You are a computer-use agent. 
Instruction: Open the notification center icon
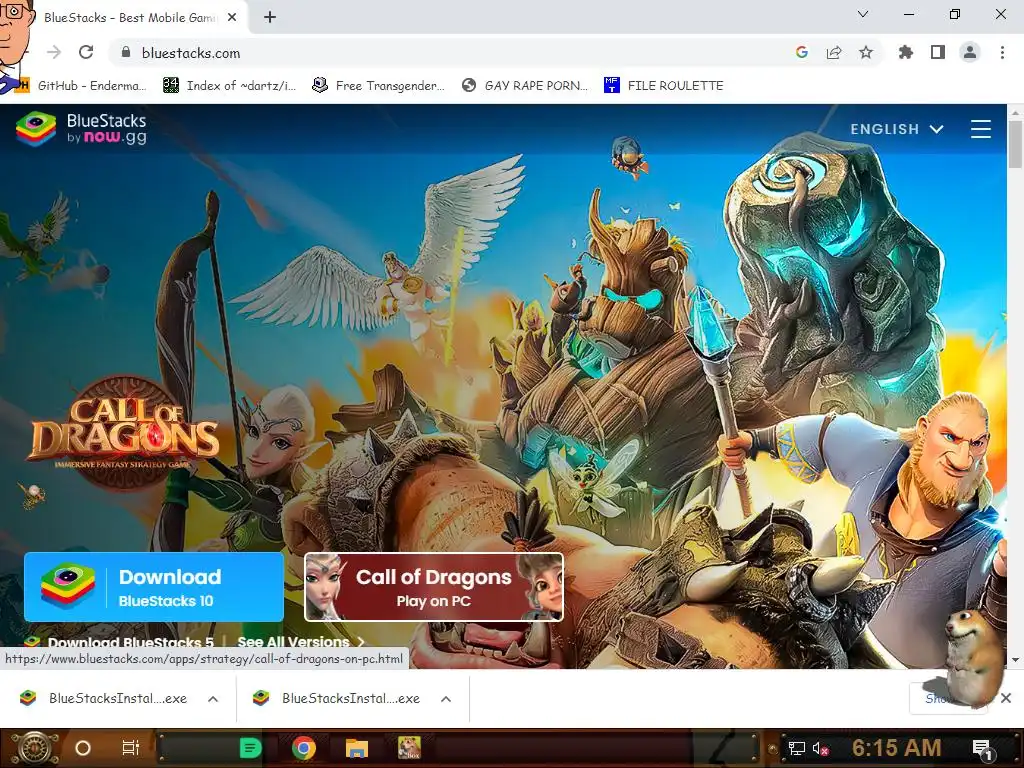point(982,749)
